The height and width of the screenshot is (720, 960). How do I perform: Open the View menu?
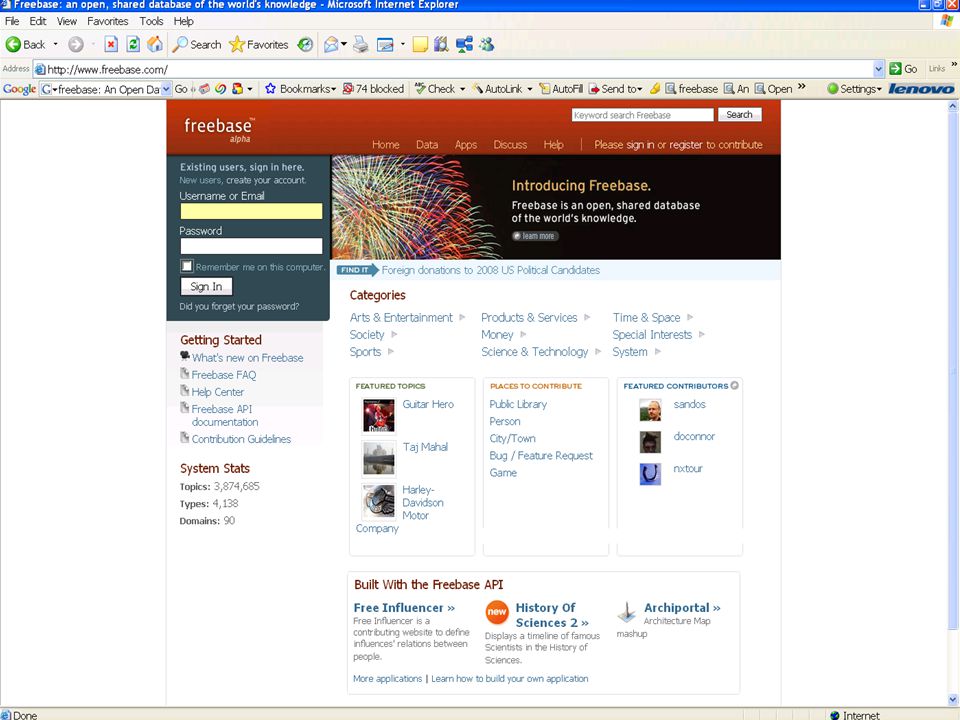point(67,21)
